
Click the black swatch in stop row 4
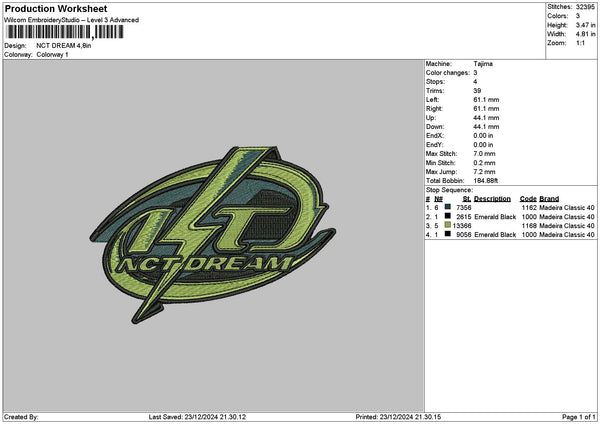[447, 234]
